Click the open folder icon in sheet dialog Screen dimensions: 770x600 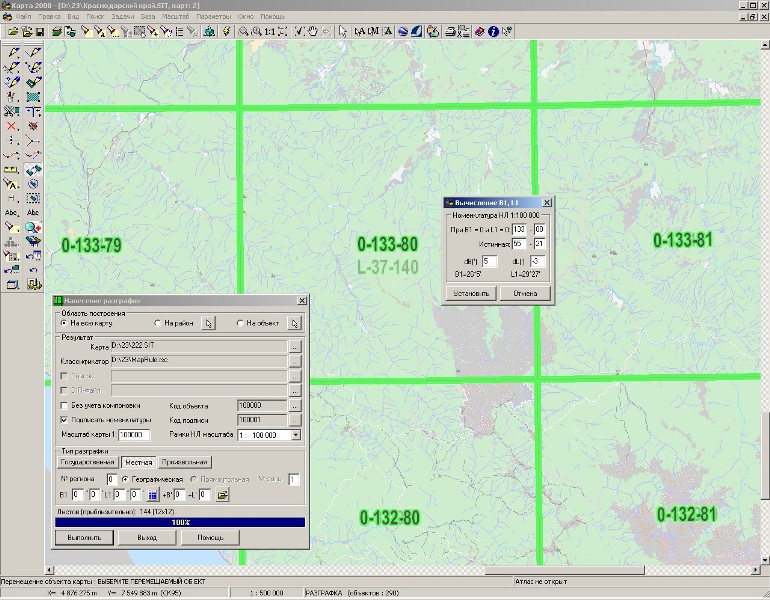(x=223, y=494)
